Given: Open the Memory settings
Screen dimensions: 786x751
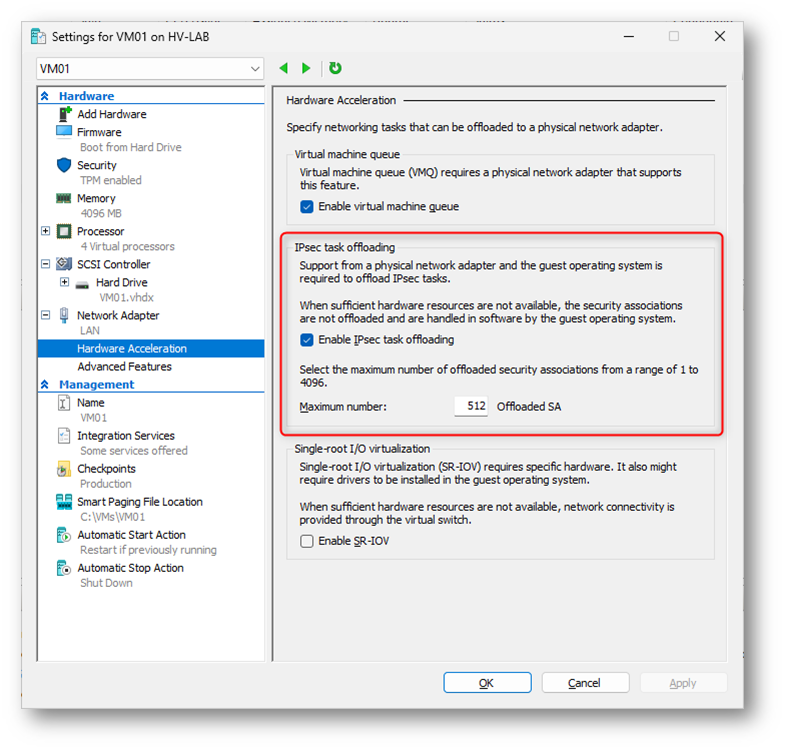Looking at the screenshot, I should (96, 199).
